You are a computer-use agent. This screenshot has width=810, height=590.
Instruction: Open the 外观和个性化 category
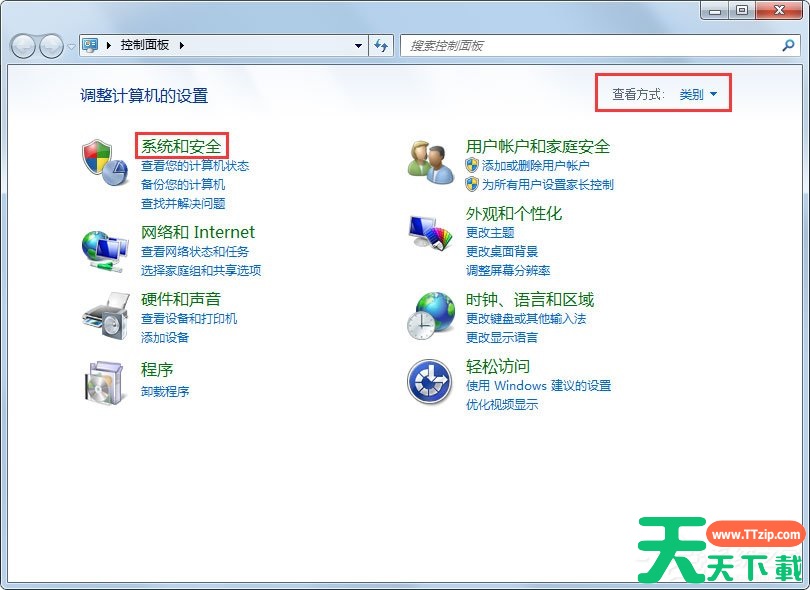tap(514, 213)
